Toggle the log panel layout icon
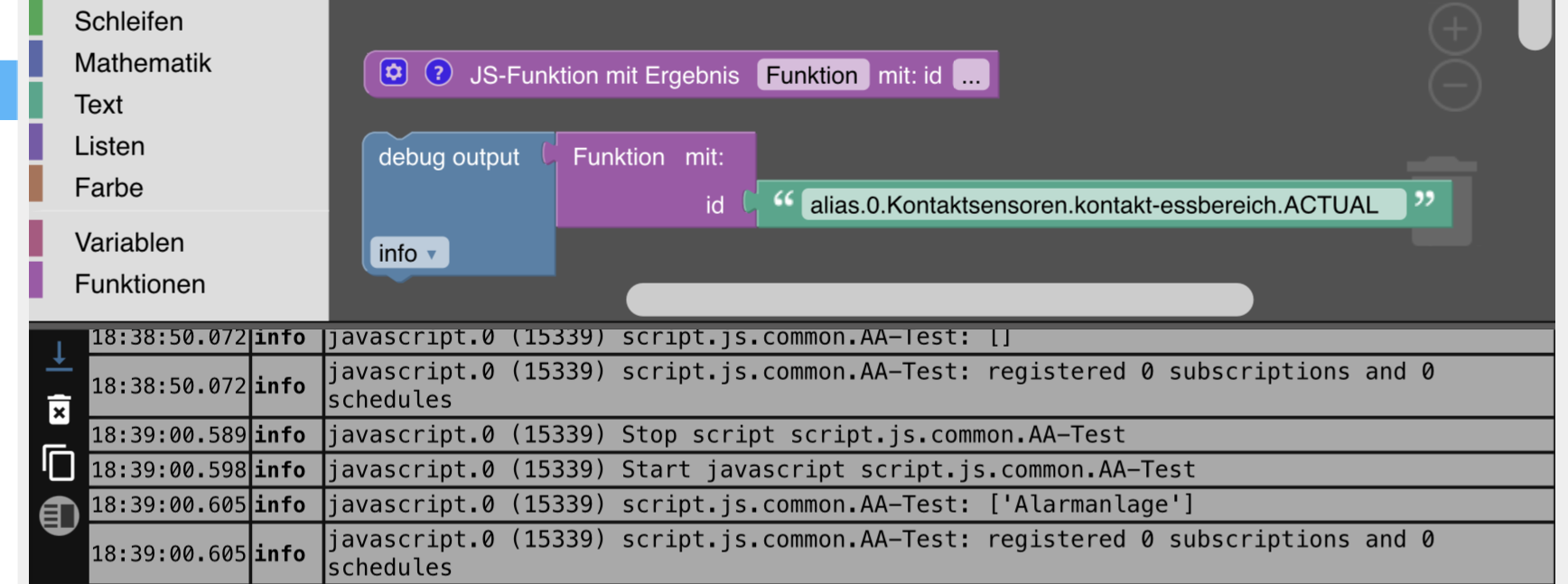 pyautogui.click(x=59, y=516)
